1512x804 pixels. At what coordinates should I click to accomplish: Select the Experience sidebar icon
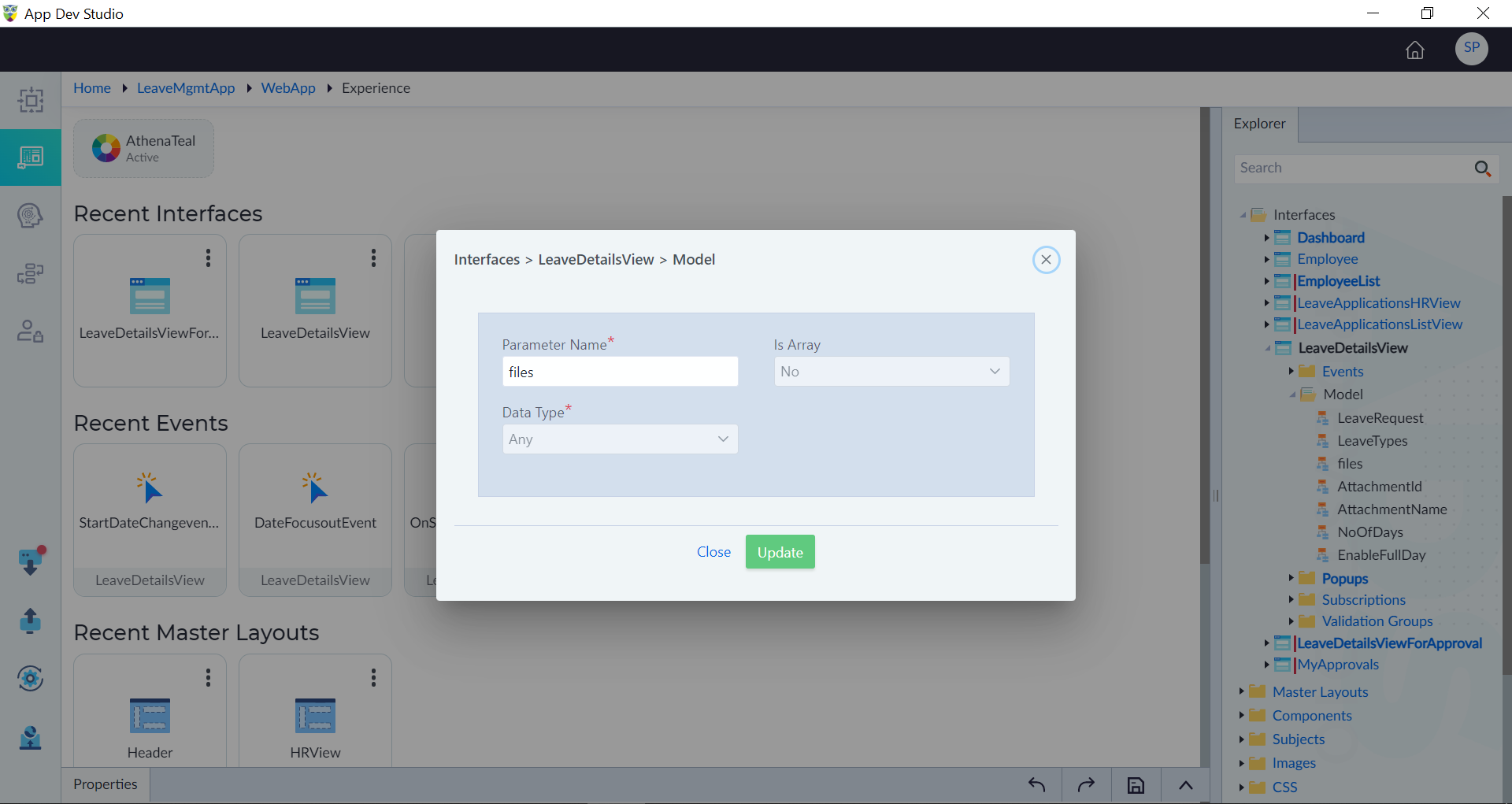31,157
